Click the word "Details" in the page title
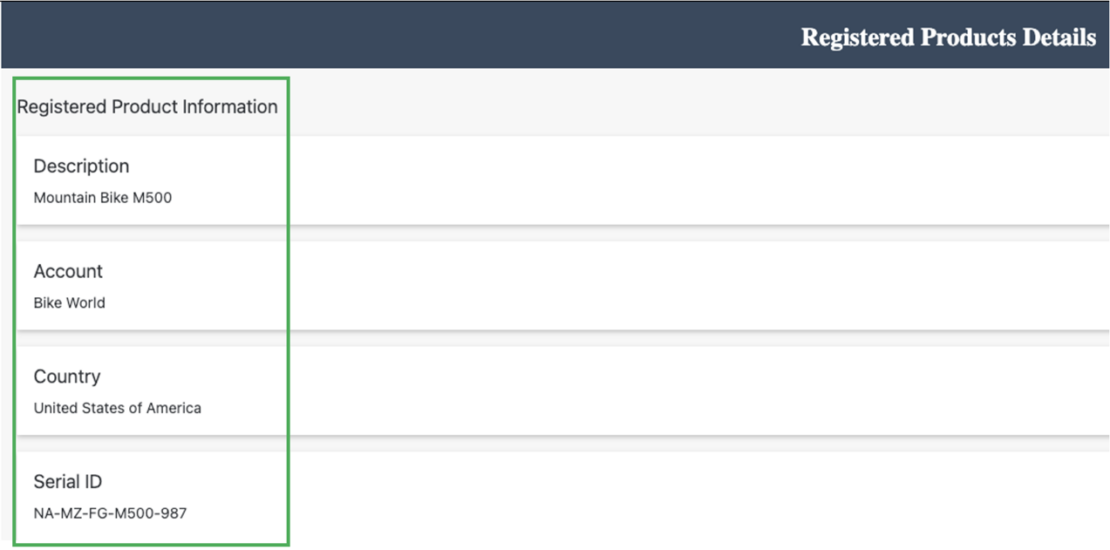The width and height of the screenshot is (1110, 550). tap(1059, 38)
